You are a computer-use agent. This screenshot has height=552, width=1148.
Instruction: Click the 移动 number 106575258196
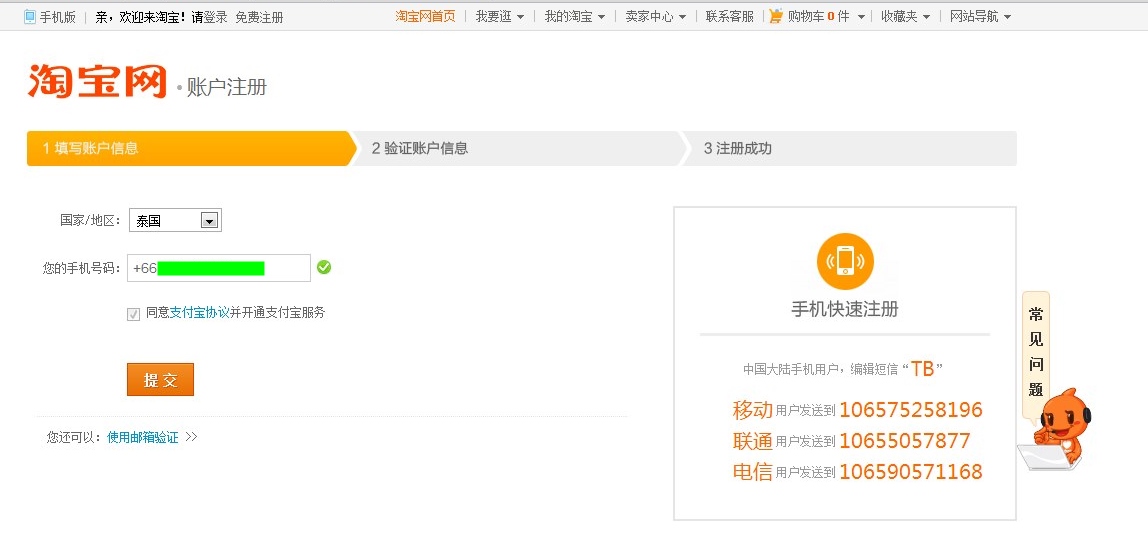(910, 409)
